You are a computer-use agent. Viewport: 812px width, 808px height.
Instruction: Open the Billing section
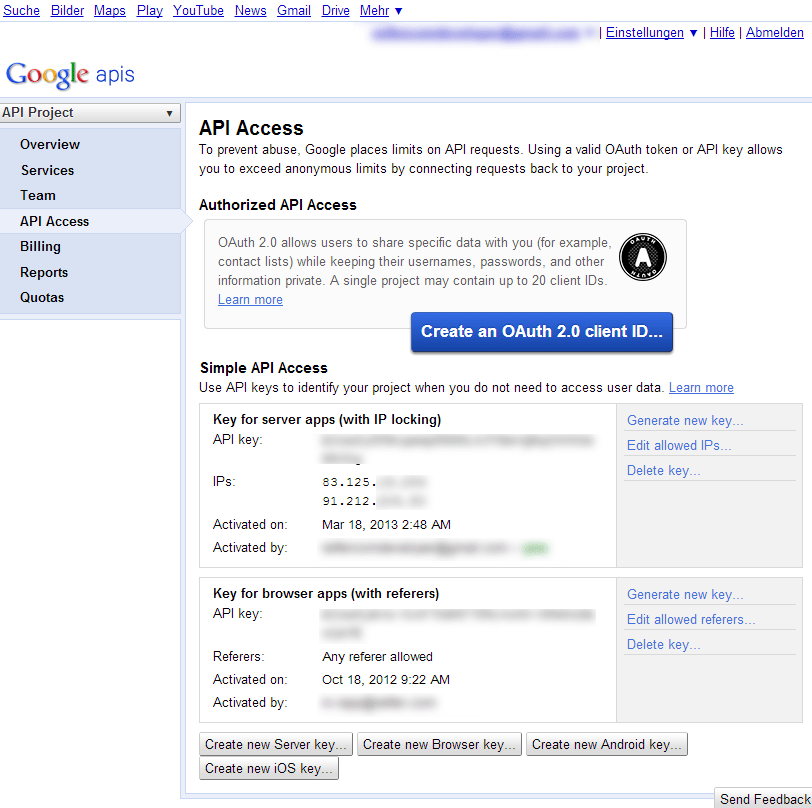(40, 246)
